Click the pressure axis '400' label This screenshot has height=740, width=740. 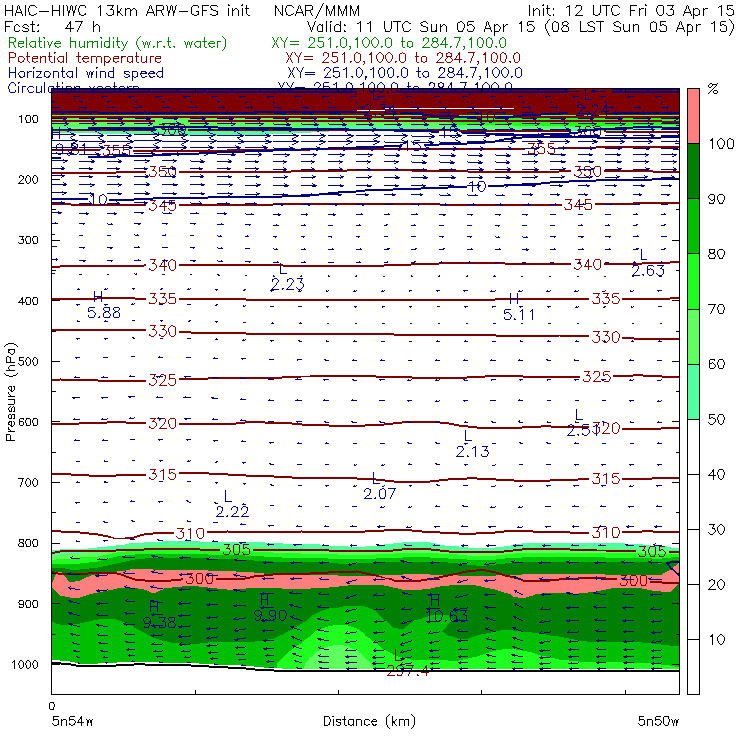pyautogui.click(x=28, y=301)
